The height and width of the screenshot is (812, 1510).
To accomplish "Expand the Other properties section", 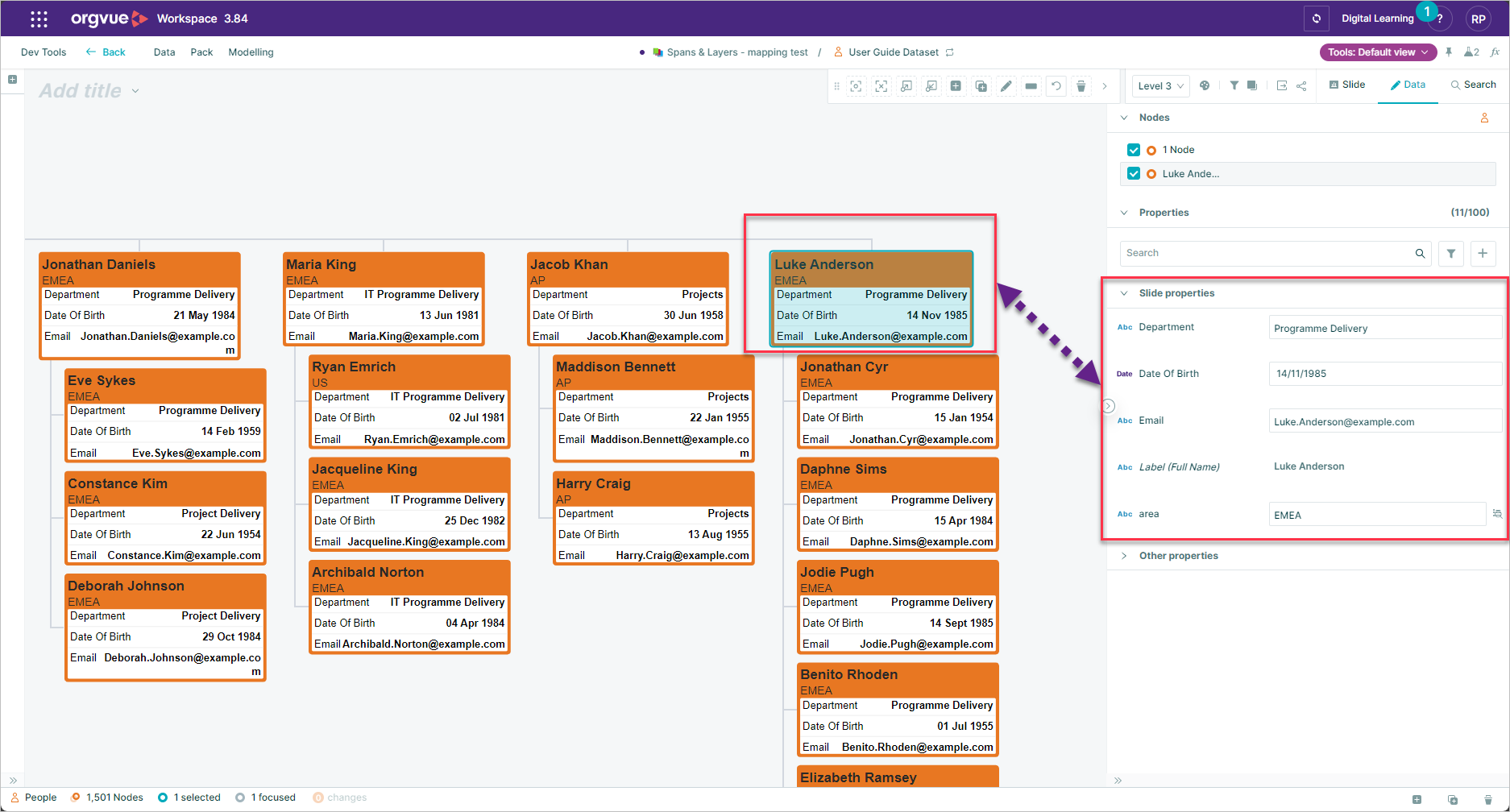I will tap(1124, 556).
